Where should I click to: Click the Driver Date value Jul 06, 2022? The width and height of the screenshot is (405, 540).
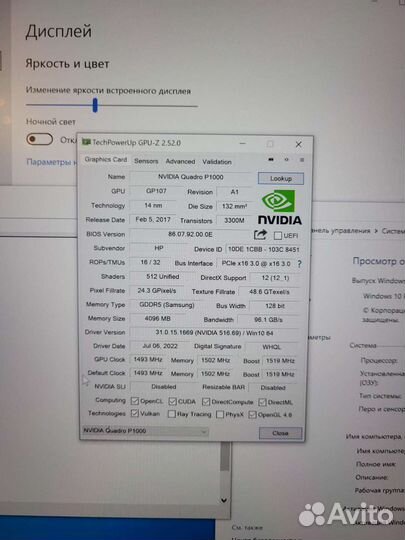click(x=160, y=346)
